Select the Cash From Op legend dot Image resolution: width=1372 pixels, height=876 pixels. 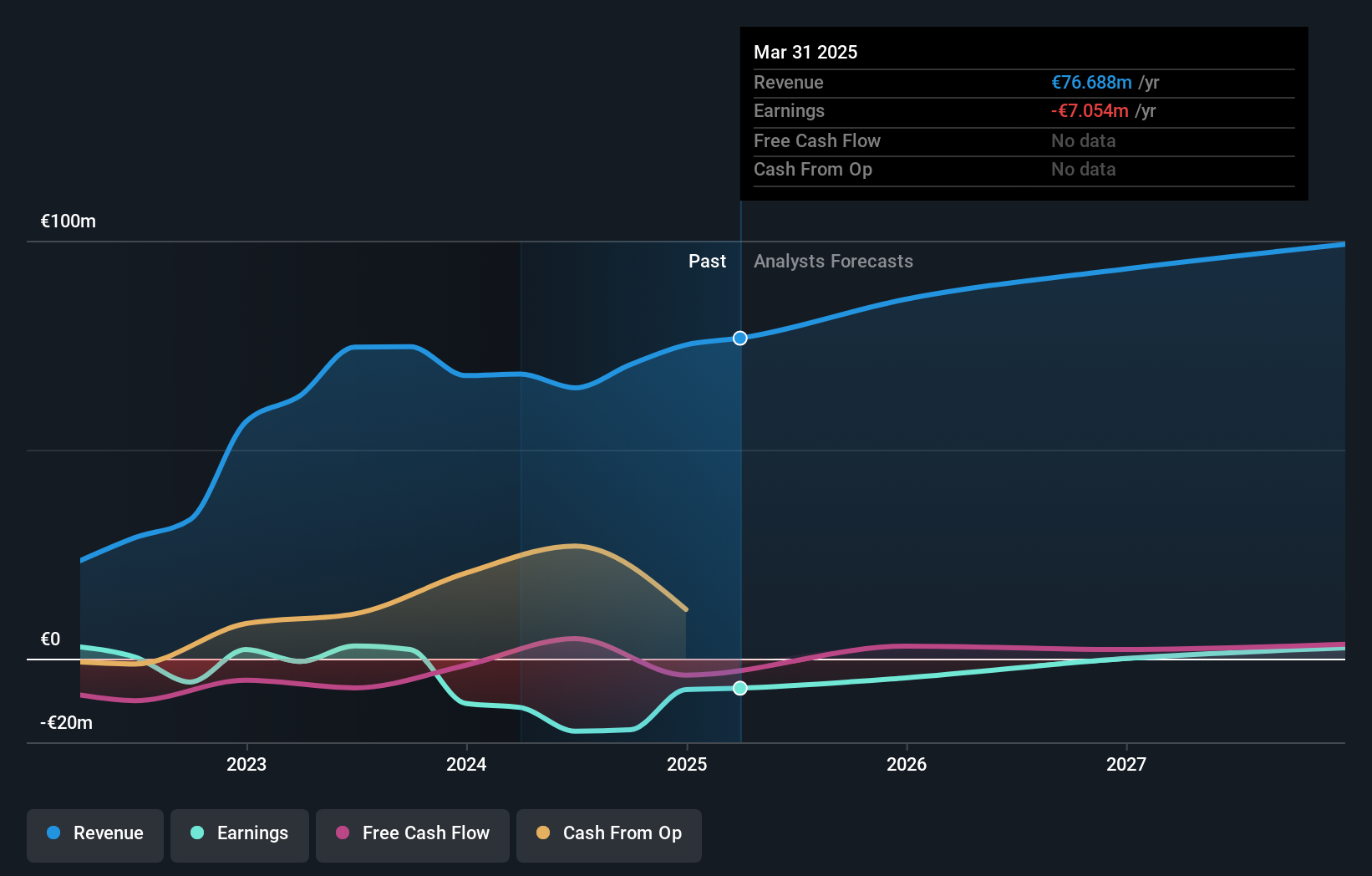pos(545,833)
